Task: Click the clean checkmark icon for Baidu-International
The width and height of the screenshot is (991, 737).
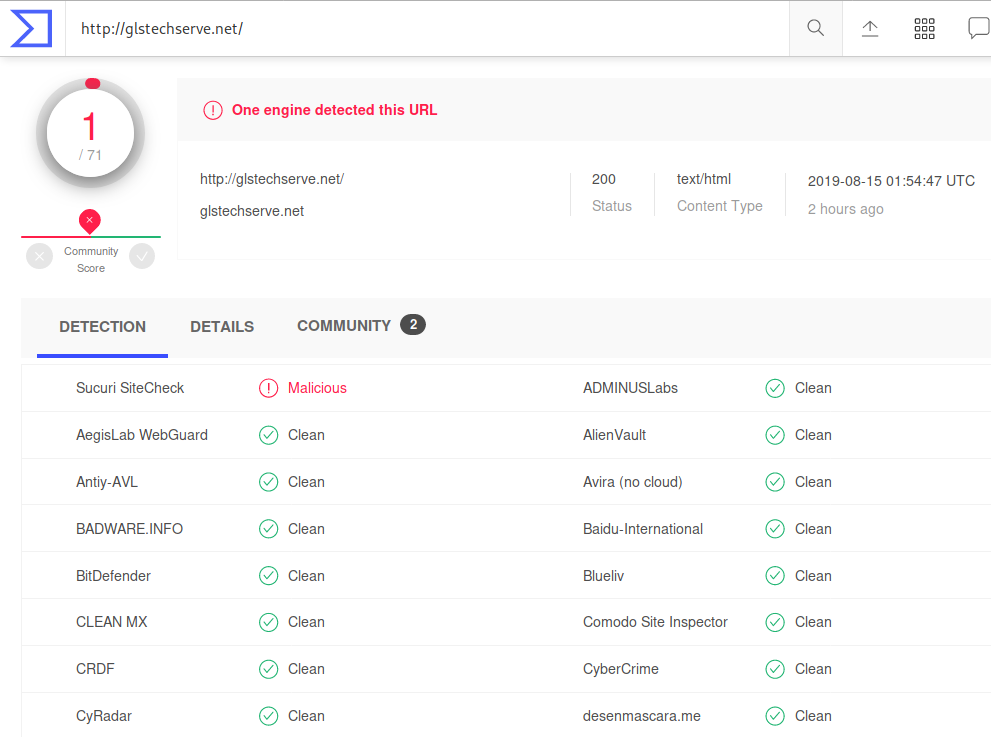Action: (x=775, y=528)
